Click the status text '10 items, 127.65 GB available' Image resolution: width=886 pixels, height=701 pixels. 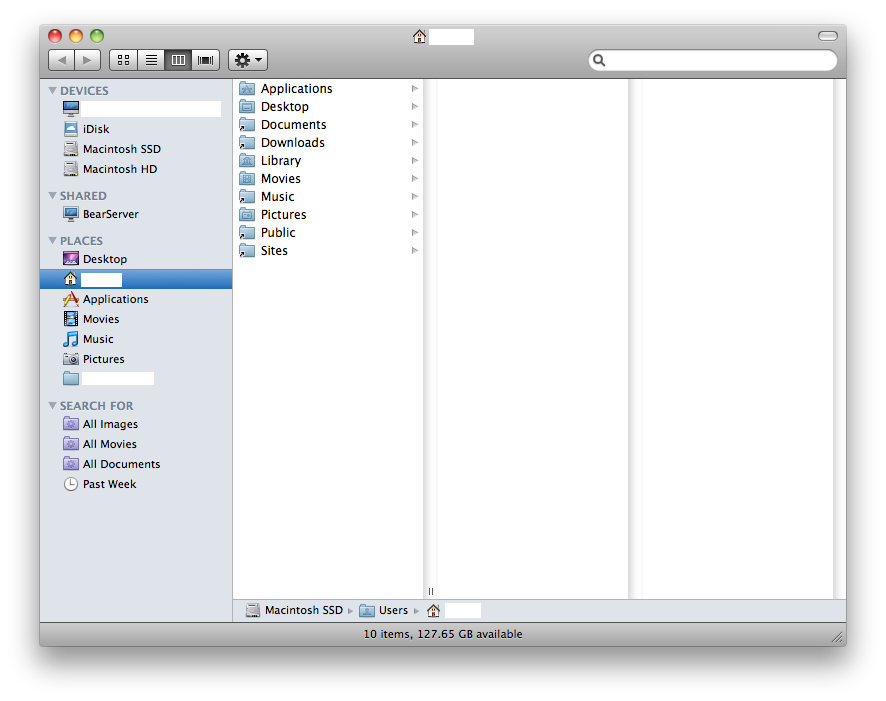pos(443,634)
